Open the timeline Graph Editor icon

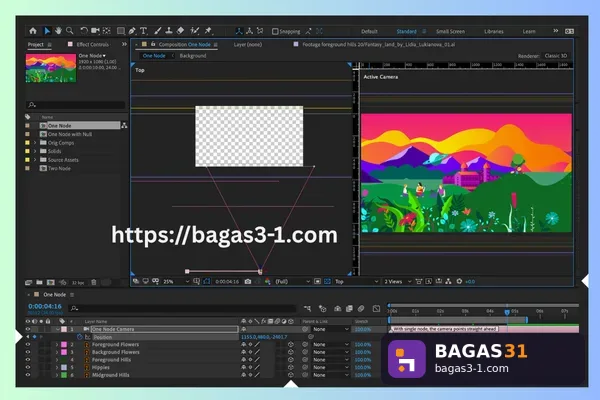point(377,308)
